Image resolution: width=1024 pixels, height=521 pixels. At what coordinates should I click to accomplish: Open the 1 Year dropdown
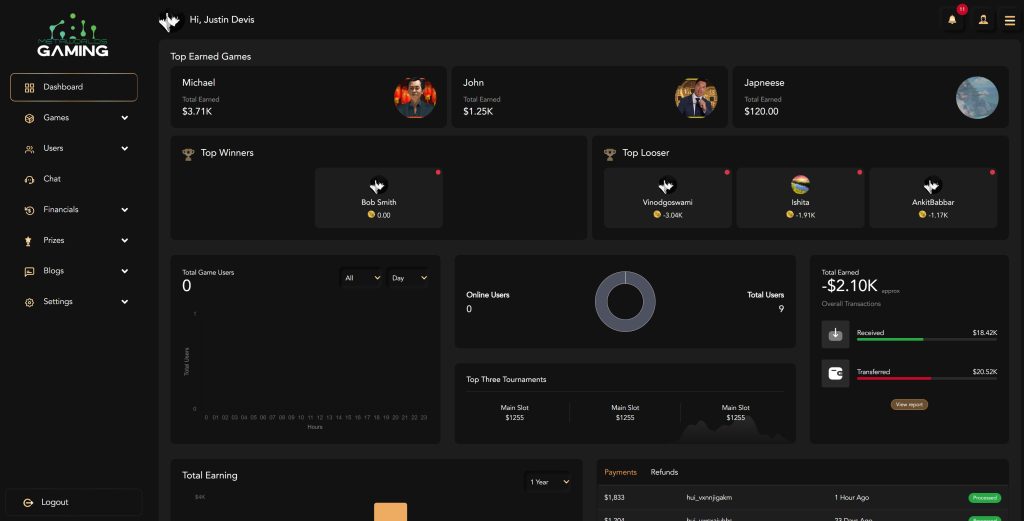pyautogui.click(x=549, y=482)
